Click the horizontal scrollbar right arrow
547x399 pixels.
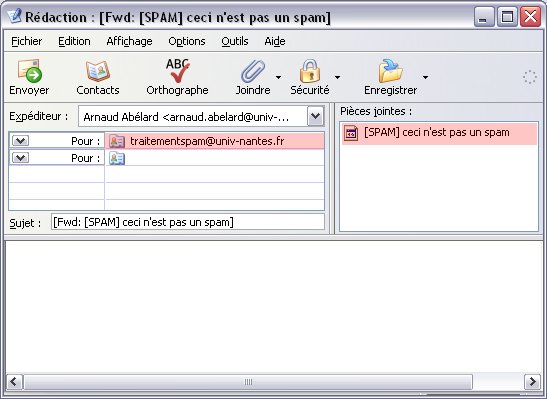[x=532, y=382]
